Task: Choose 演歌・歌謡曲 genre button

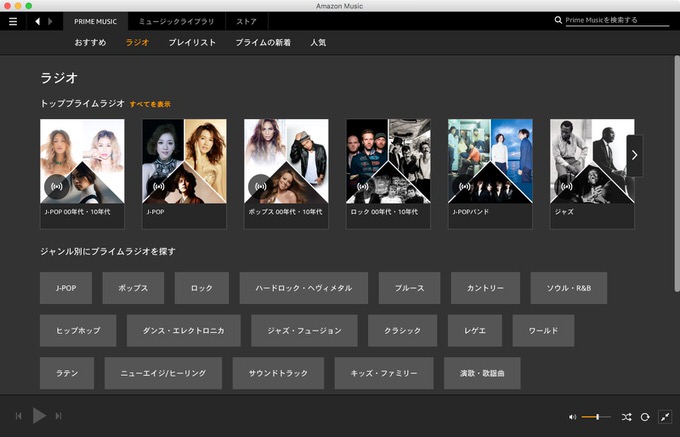Action: coord(482,373)
